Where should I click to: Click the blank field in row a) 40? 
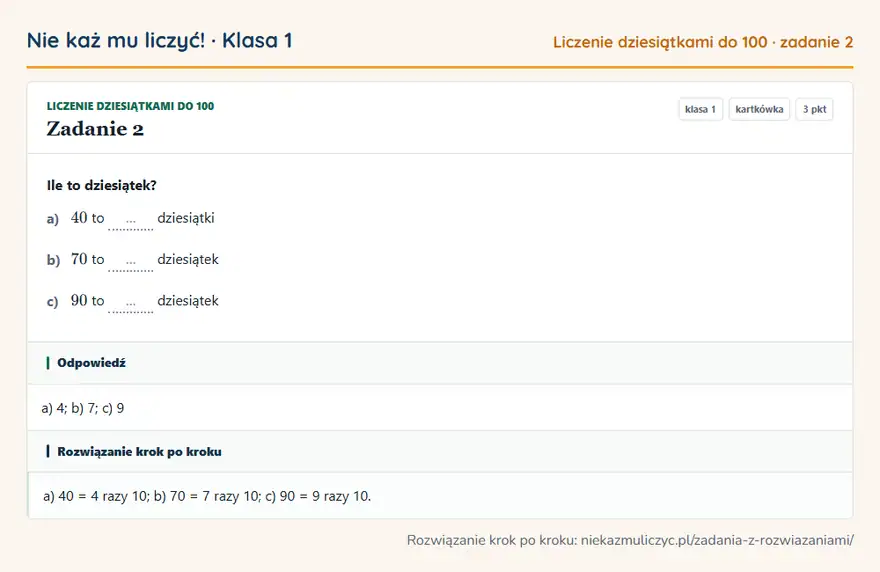coord(131,221)
